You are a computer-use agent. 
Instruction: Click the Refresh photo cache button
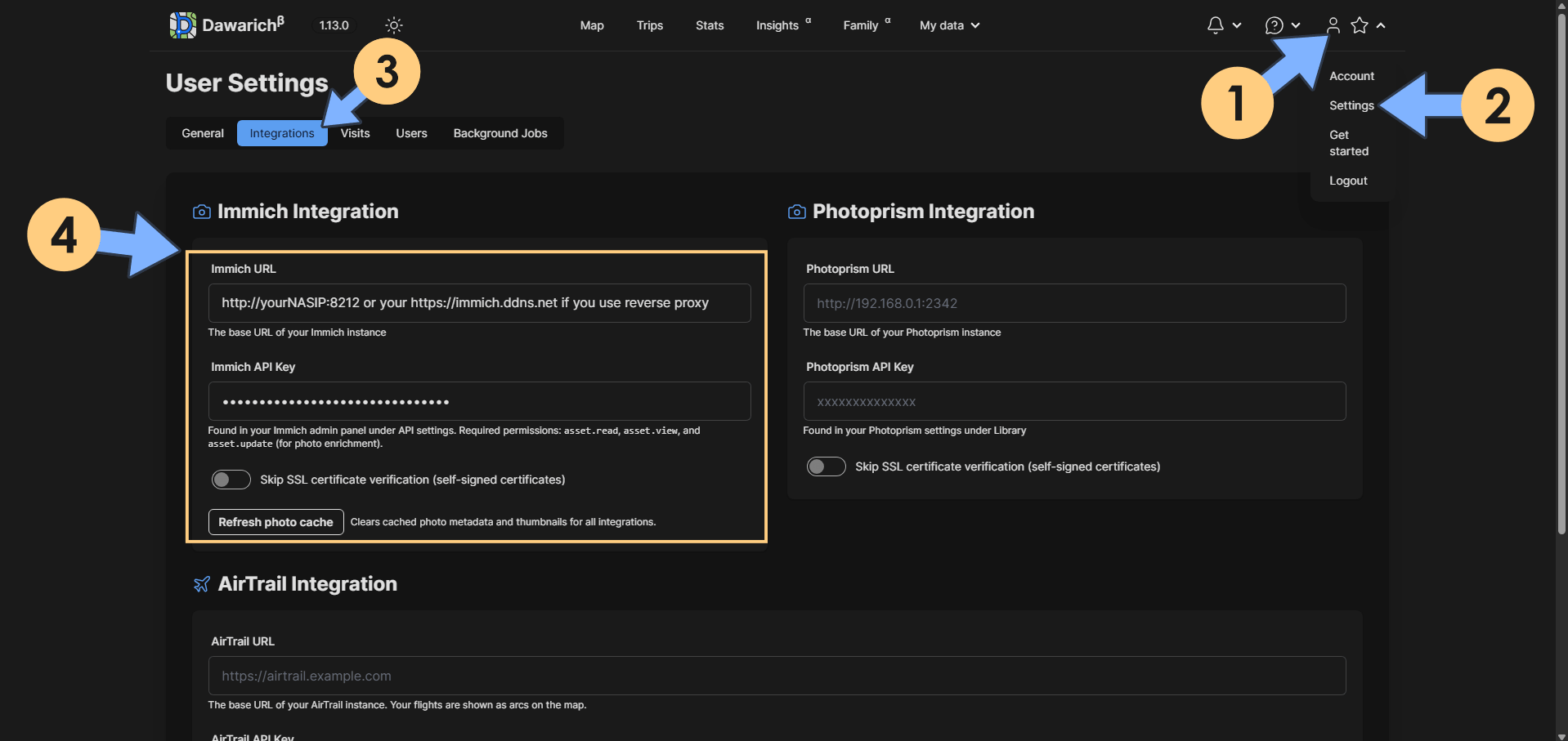276,522
